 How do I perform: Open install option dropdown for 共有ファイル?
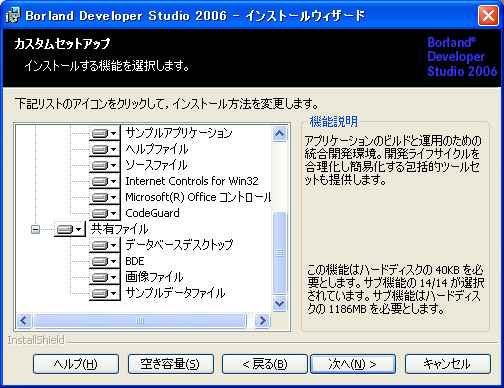coord(69,229)
